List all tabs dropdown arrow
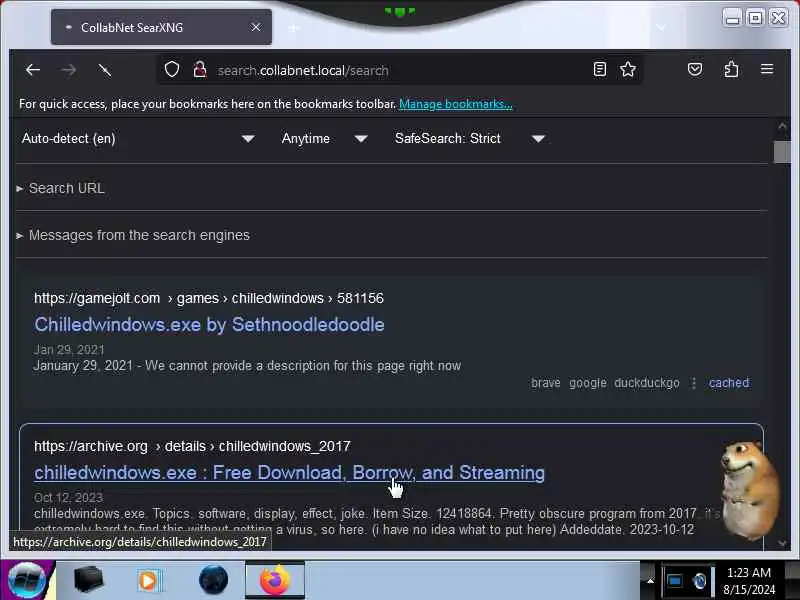The width and height of the screenshot is (800, 600). (x=661, y=28)
